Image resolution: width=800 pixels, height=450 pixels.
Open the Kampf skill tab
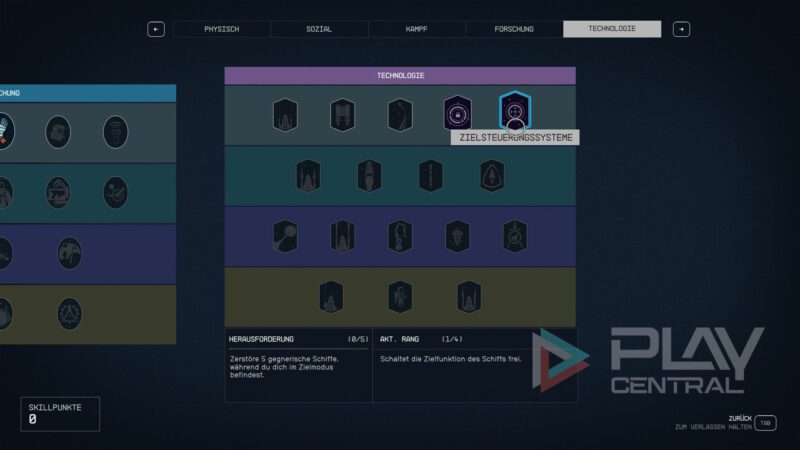(x=416, y=29)
